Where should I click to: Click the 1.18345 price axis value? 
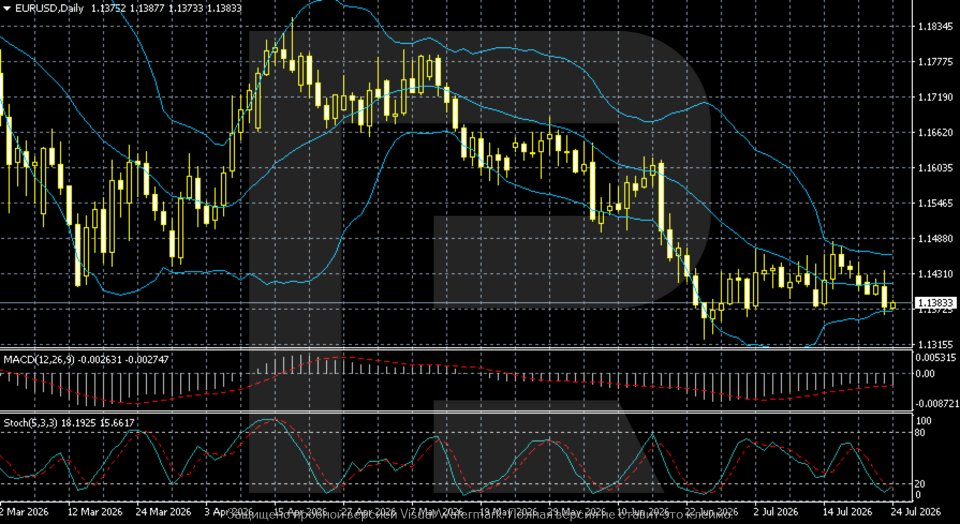click(x=935, y=27)
